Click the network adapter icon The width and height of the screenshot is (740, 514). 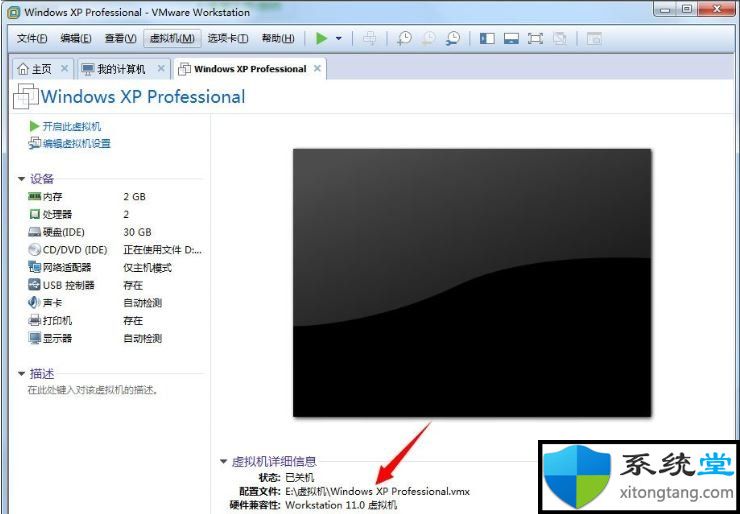(x=34, y=267)
